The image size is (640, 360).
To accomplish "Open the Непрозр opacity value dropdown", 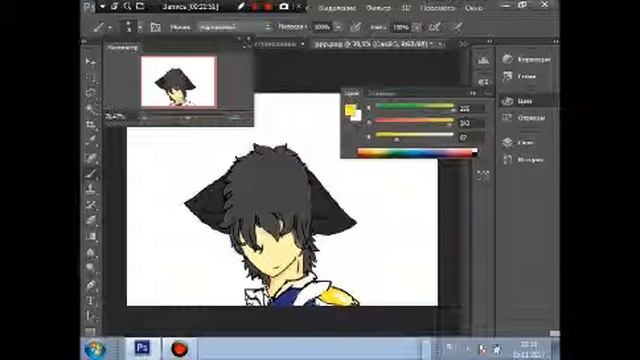I will click(338, 27).
